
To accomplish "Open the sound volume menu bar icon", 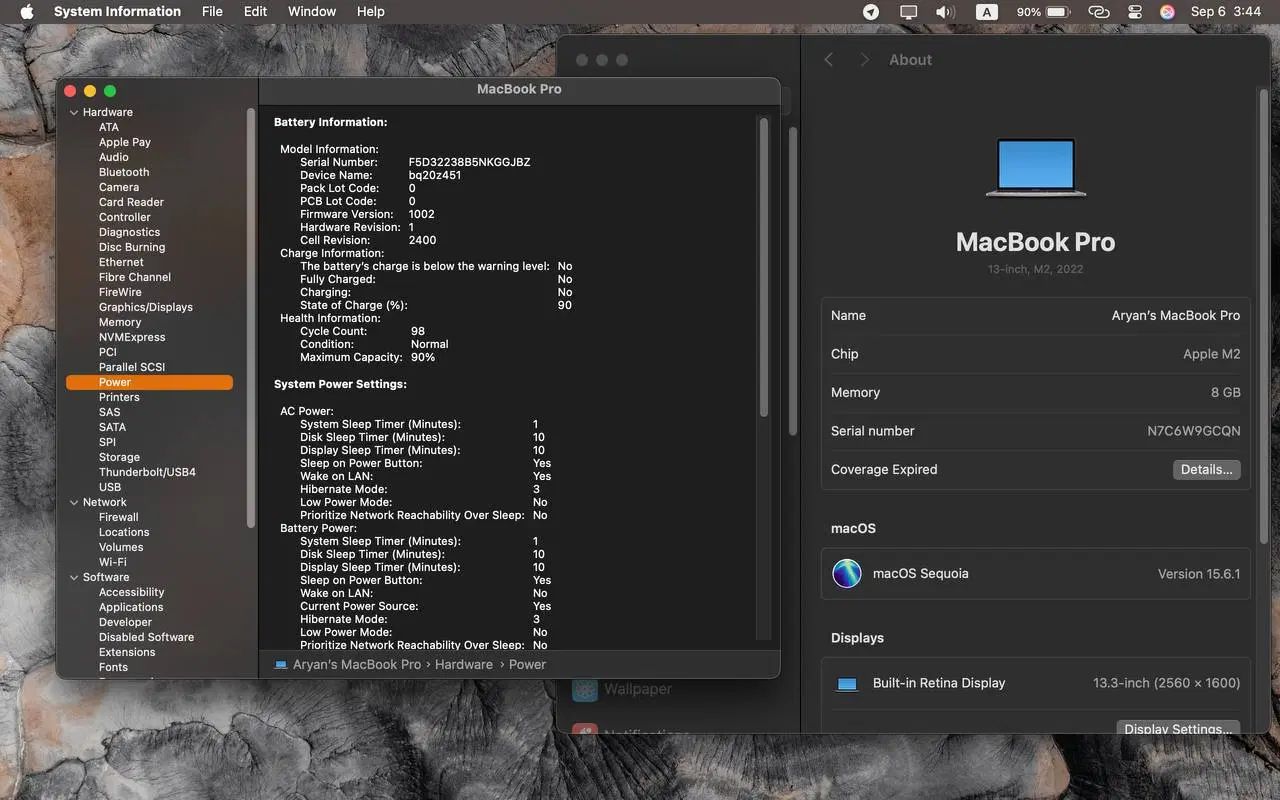I will [945, 12].
